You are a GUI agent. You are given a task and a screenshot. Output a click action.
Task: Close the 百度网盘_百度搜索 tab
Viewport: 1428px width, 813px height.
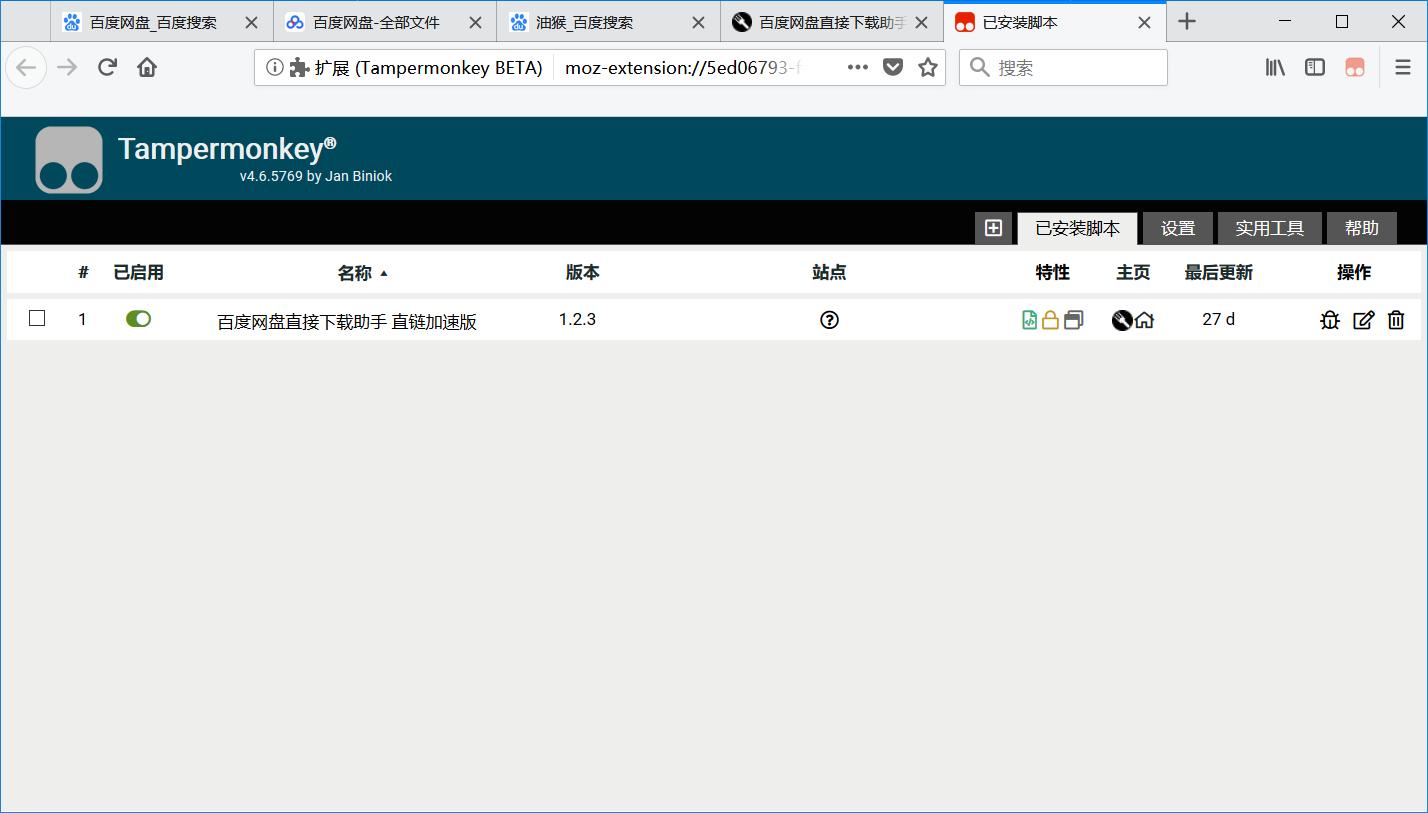(252, 22)
